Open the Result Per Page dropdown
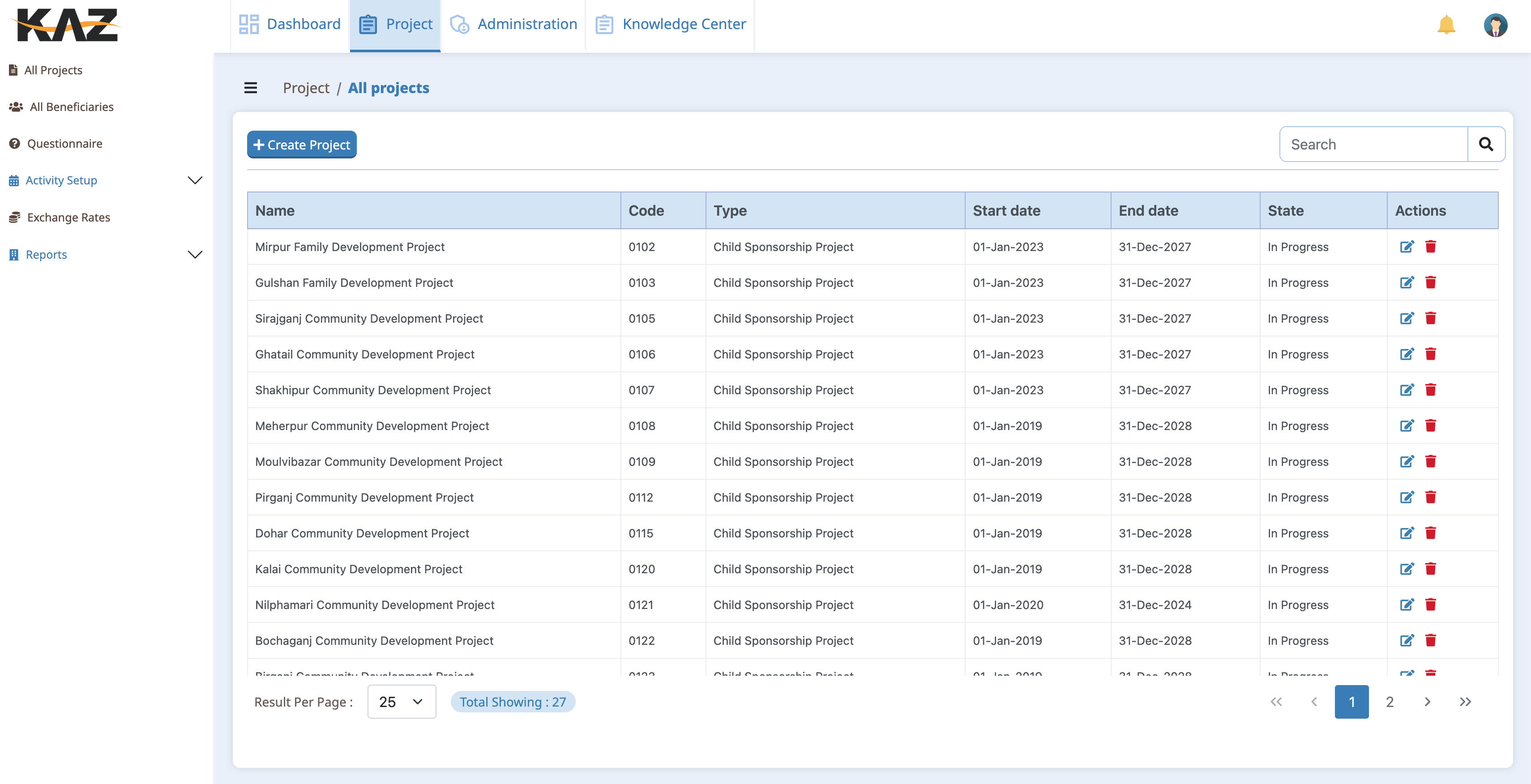 401,702
